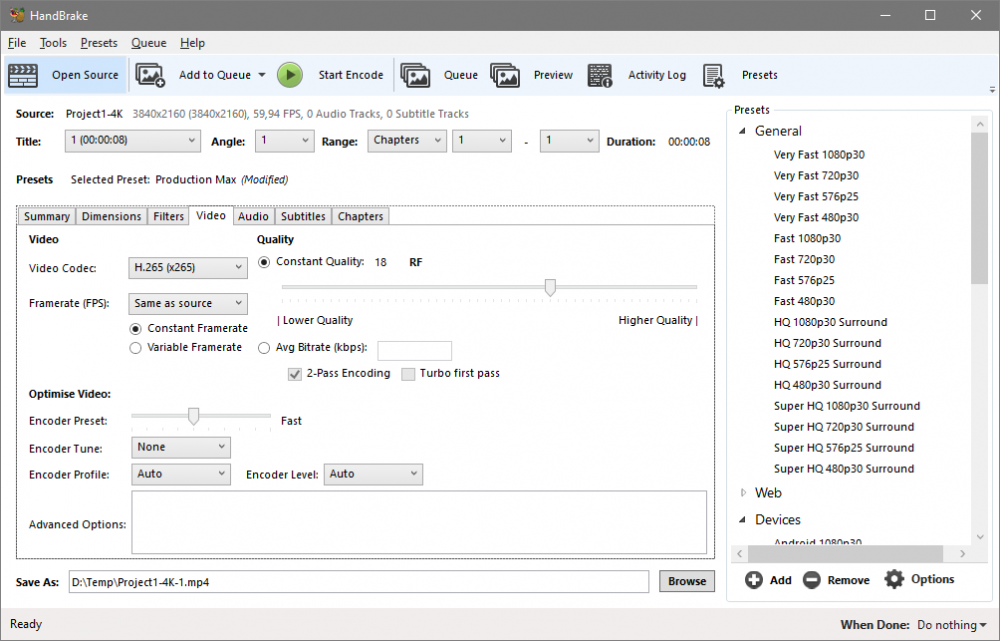
Task: Click the Remove preset minus icon
Action: coord(811,580)
